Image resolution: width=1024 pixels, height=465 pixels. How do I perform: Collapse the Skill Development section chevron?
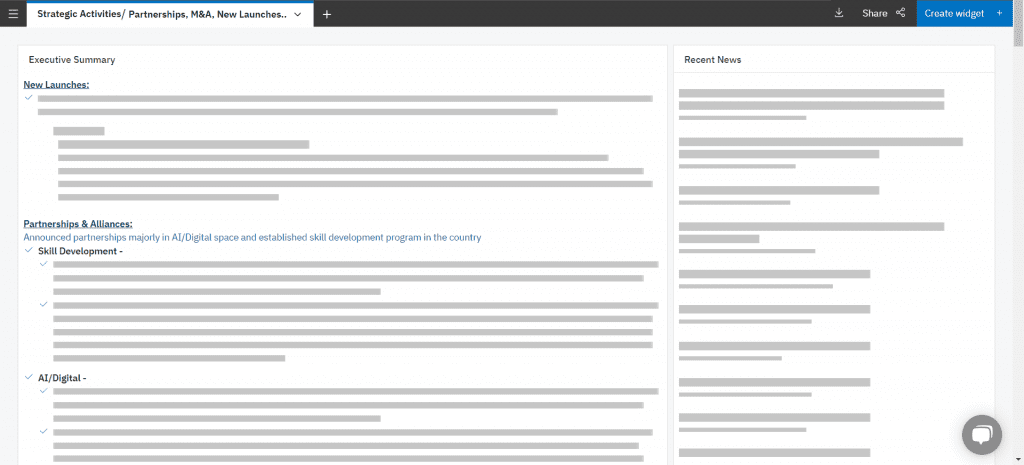[29, 251]
